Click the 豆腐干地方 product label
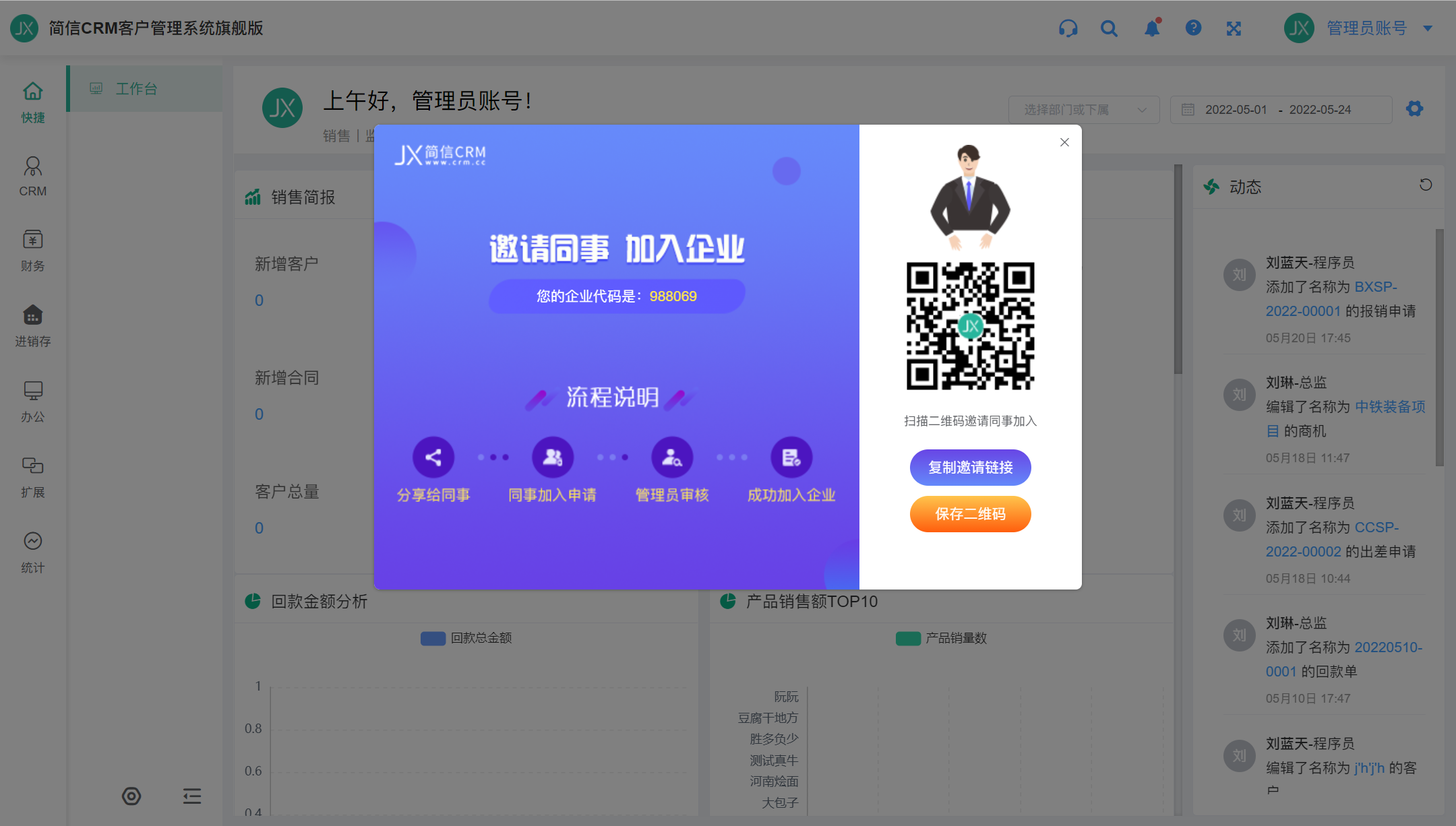The width and height of the screenshot is (1456, 826). coord(768,718)
